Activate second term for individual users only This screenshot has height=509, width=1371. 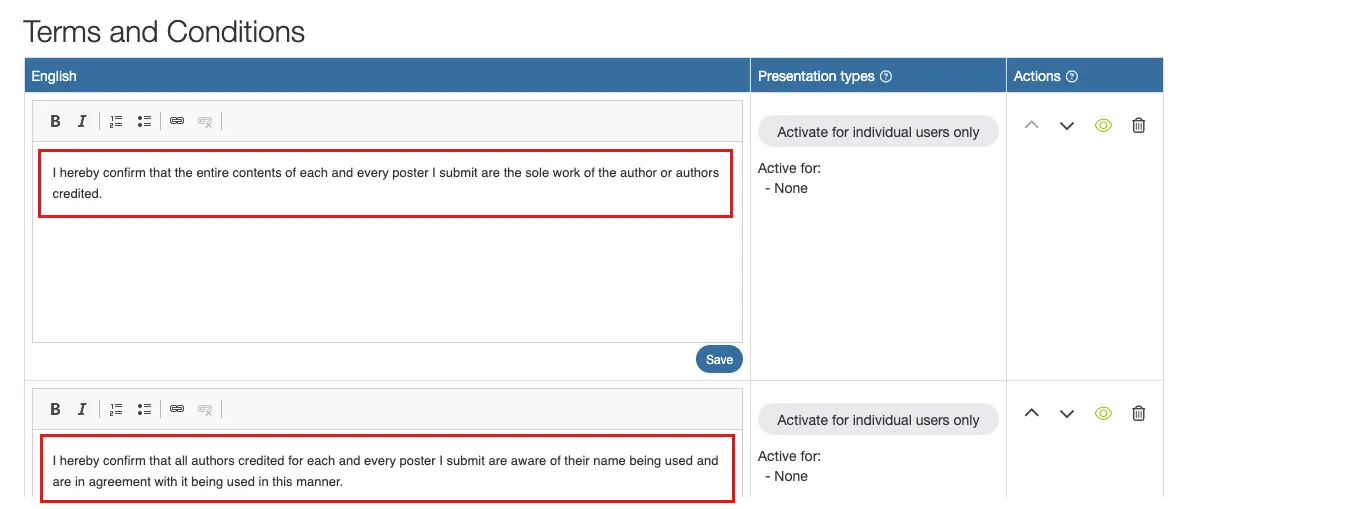click(x=878, y=420)
